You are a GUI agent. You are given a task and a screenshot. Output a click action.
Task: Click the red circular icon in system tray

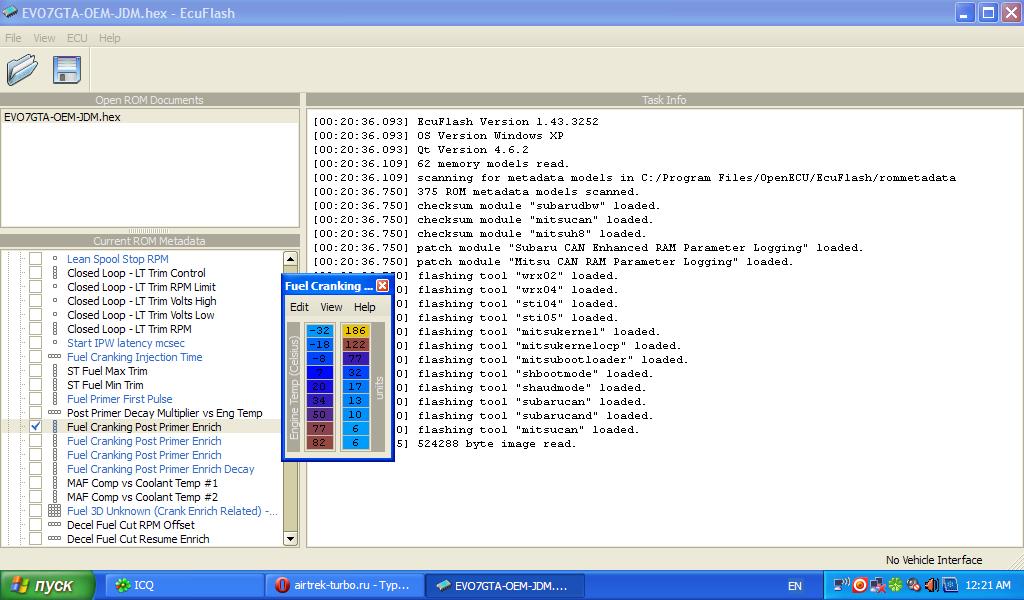pos(859,585)
